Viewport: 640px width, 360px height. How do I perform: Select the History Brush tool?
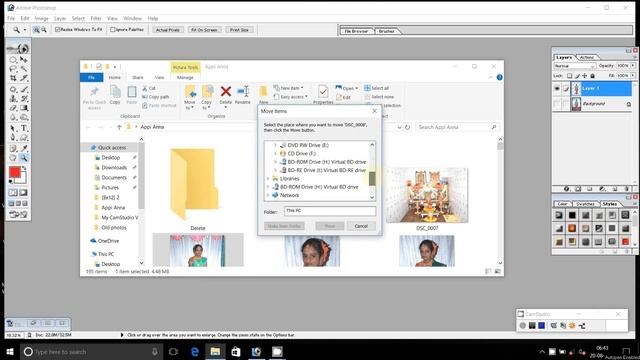(24, 98)
